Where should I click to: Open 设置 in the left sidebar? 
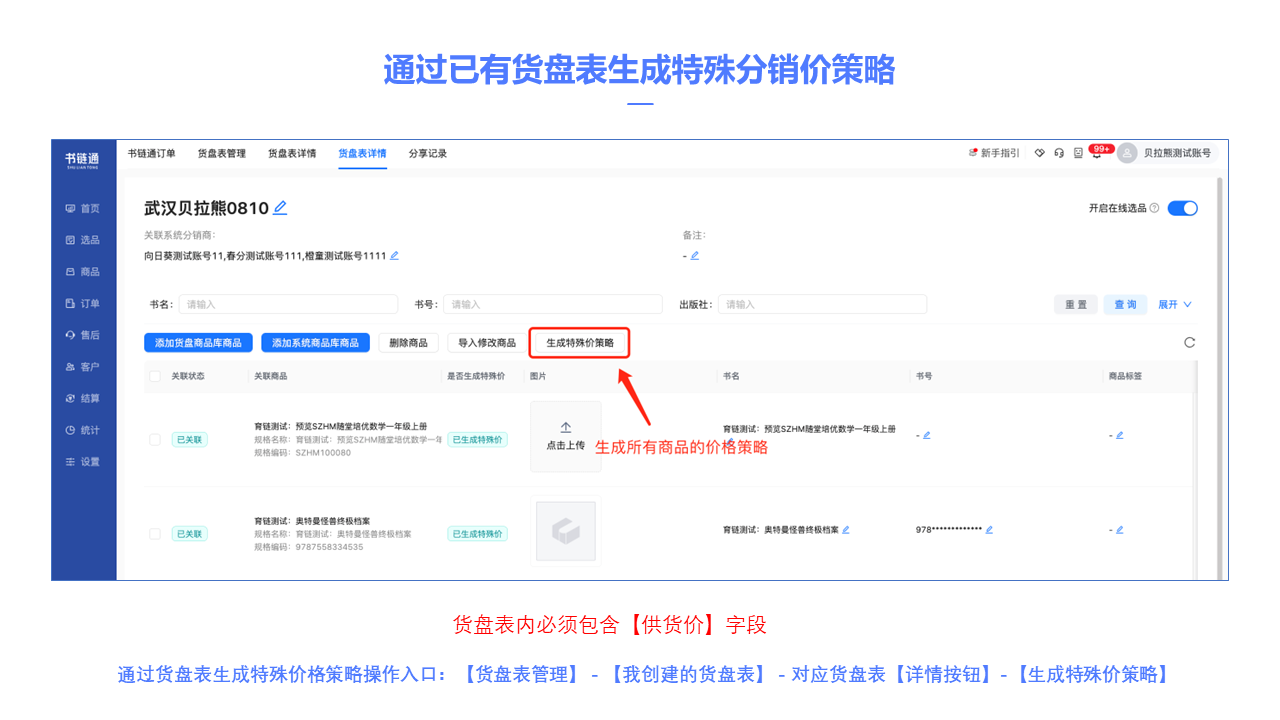coord(83,462)
